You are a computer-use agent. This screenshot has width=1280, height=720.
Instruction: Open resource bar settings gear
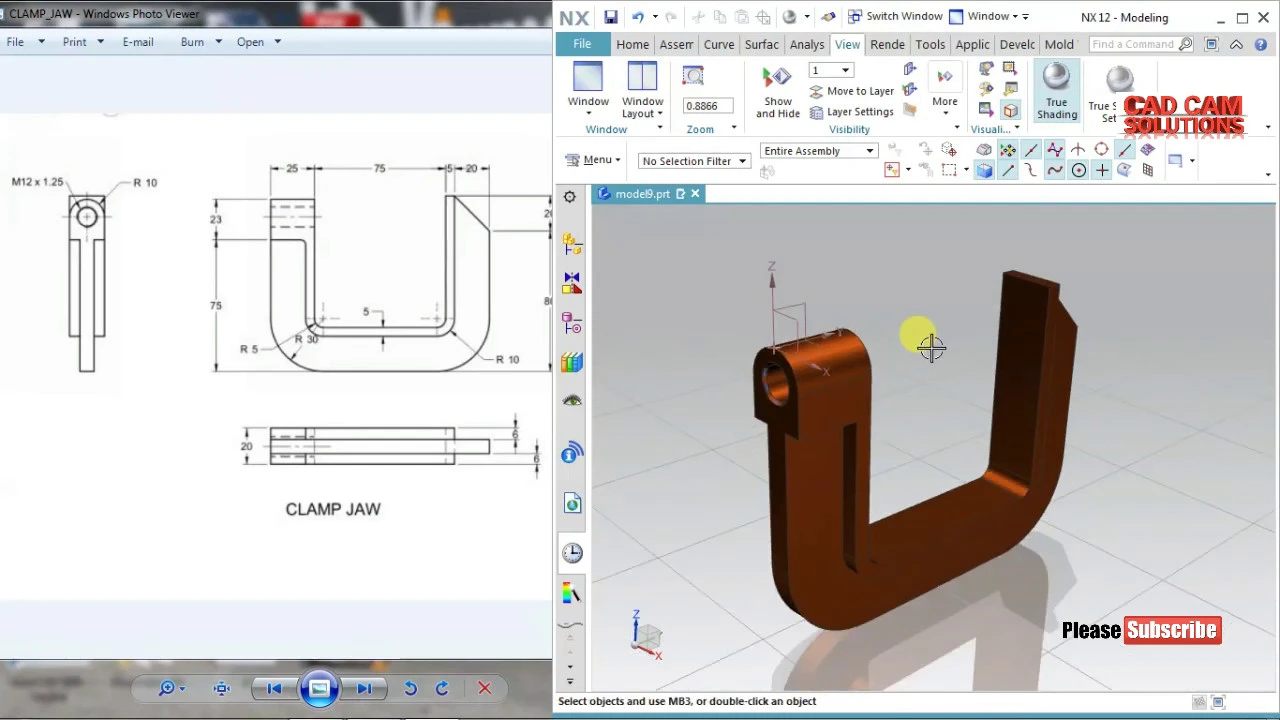pos(570,197)
